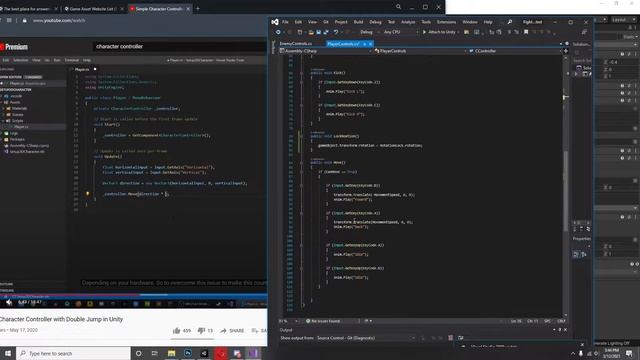640x360 pixels.
Task: Open the Git menu in Visual Studio
Action: coord(326,22)
